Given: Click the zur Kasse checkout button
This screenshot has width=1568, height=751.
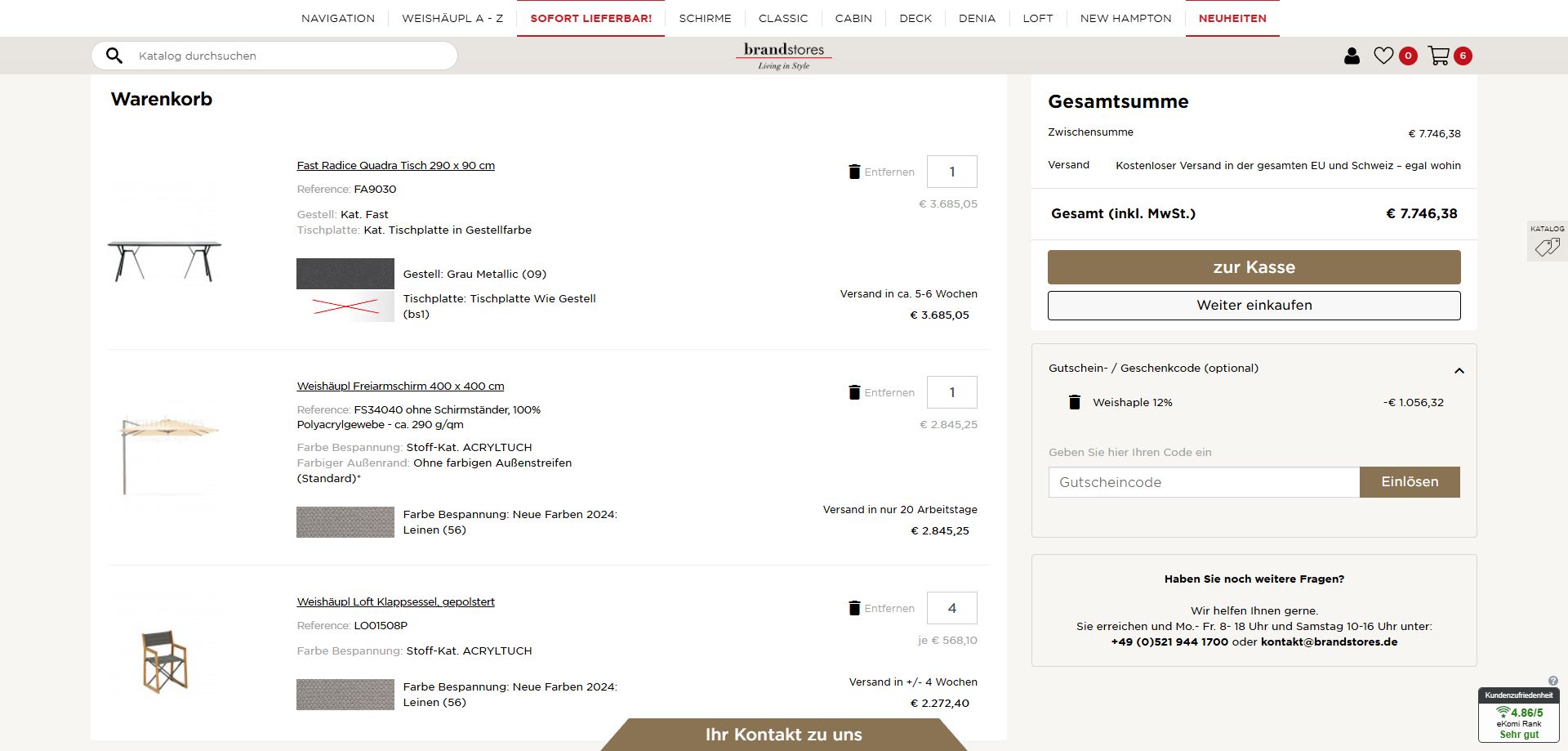Looking at the screenshot, I should click(1254, 267).
